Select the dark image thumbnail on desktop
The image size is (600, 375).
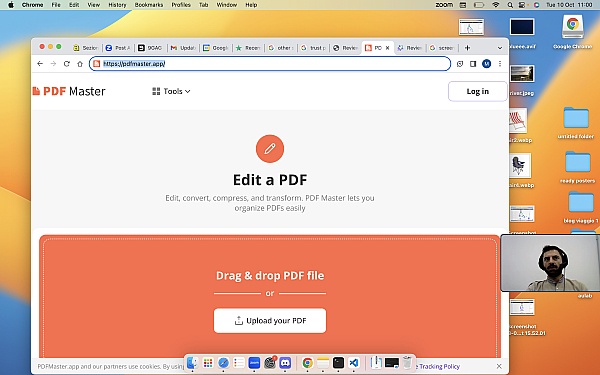point(522,28)
